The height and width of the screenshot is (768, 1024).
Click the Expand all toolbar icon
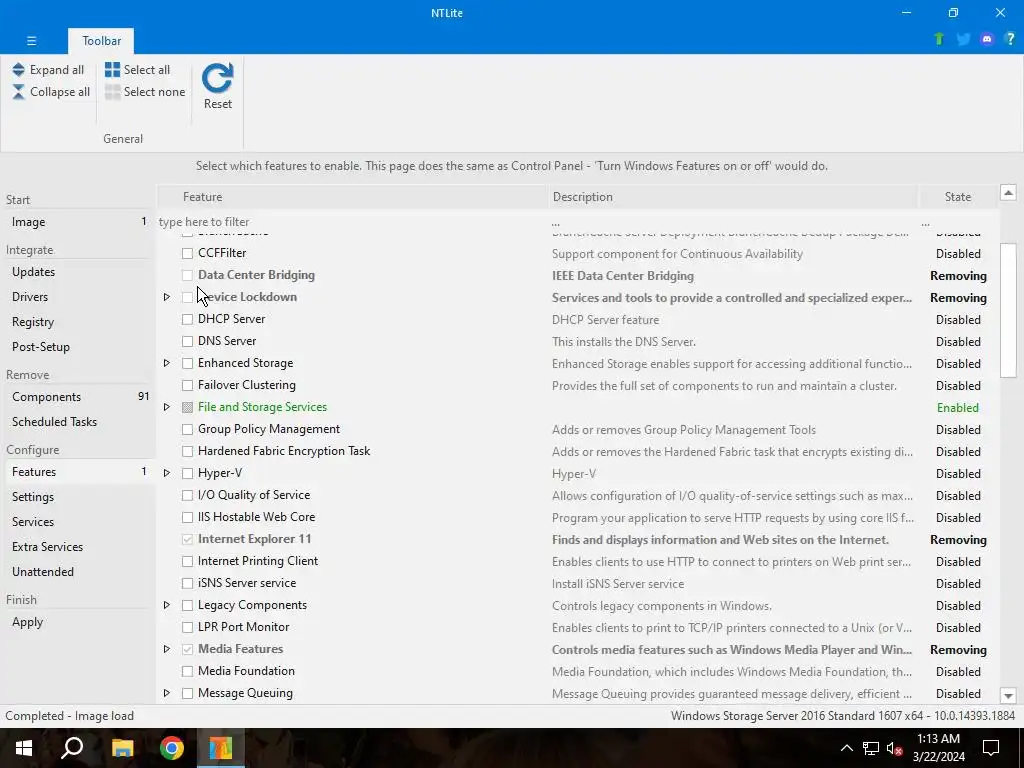pos(18,70)
